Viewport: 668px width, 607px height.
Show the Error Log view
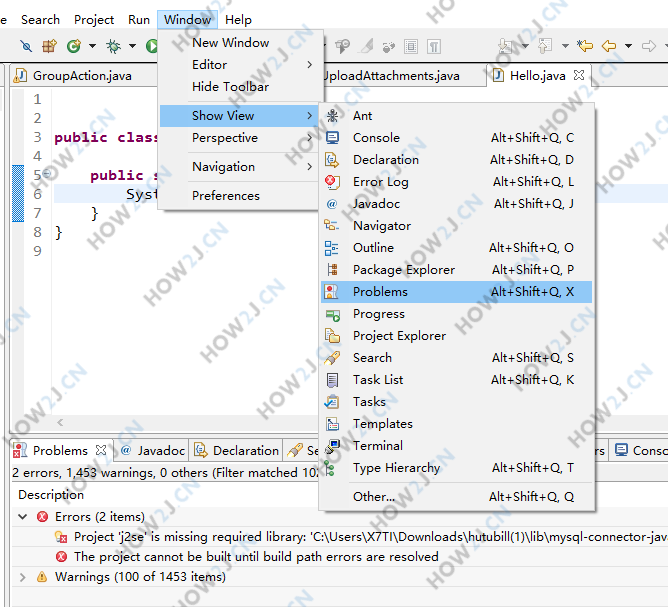457,182
